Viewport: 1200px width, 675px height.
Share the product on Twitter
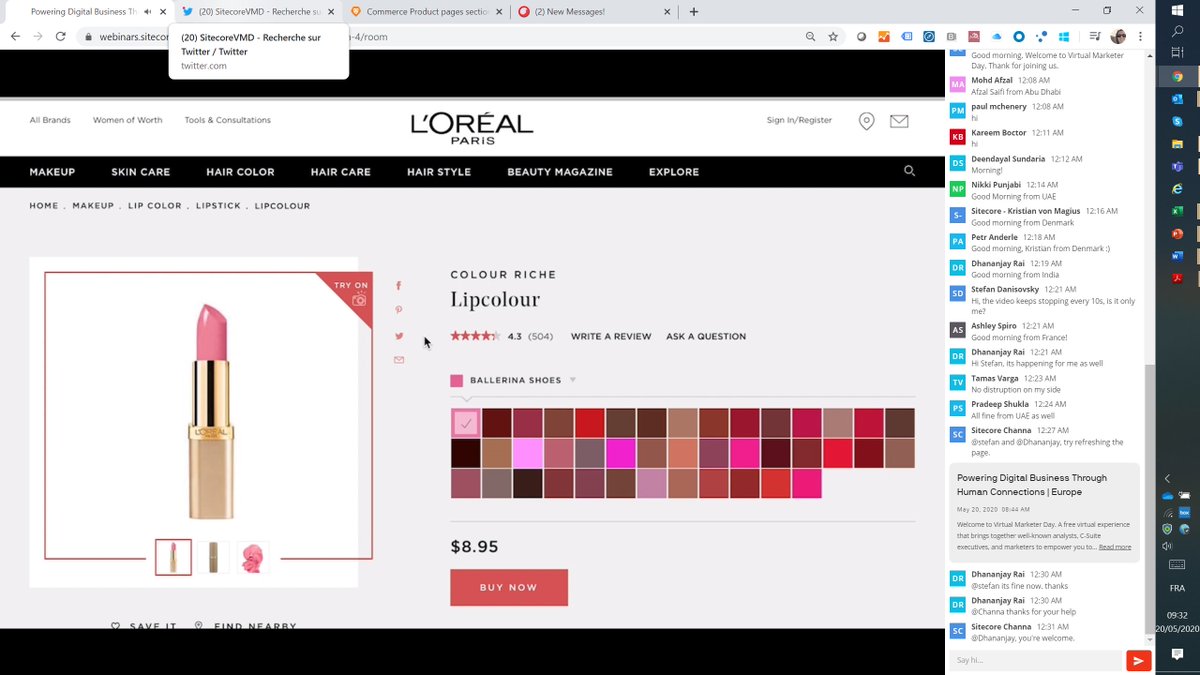point(399,336)
